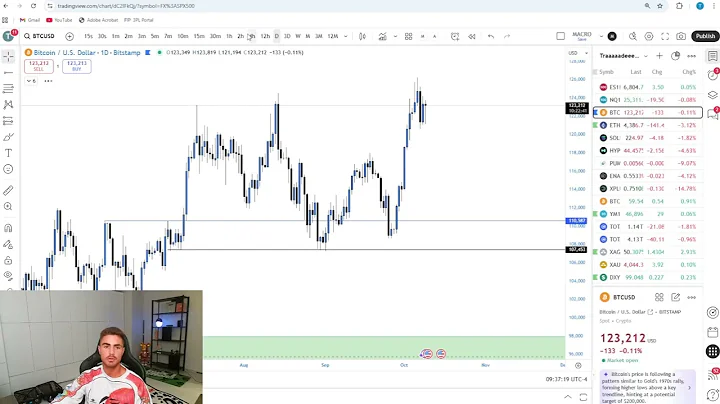Edit notes for BTCUSD details pane
720x404 pixels.
[x=675, y=297]
